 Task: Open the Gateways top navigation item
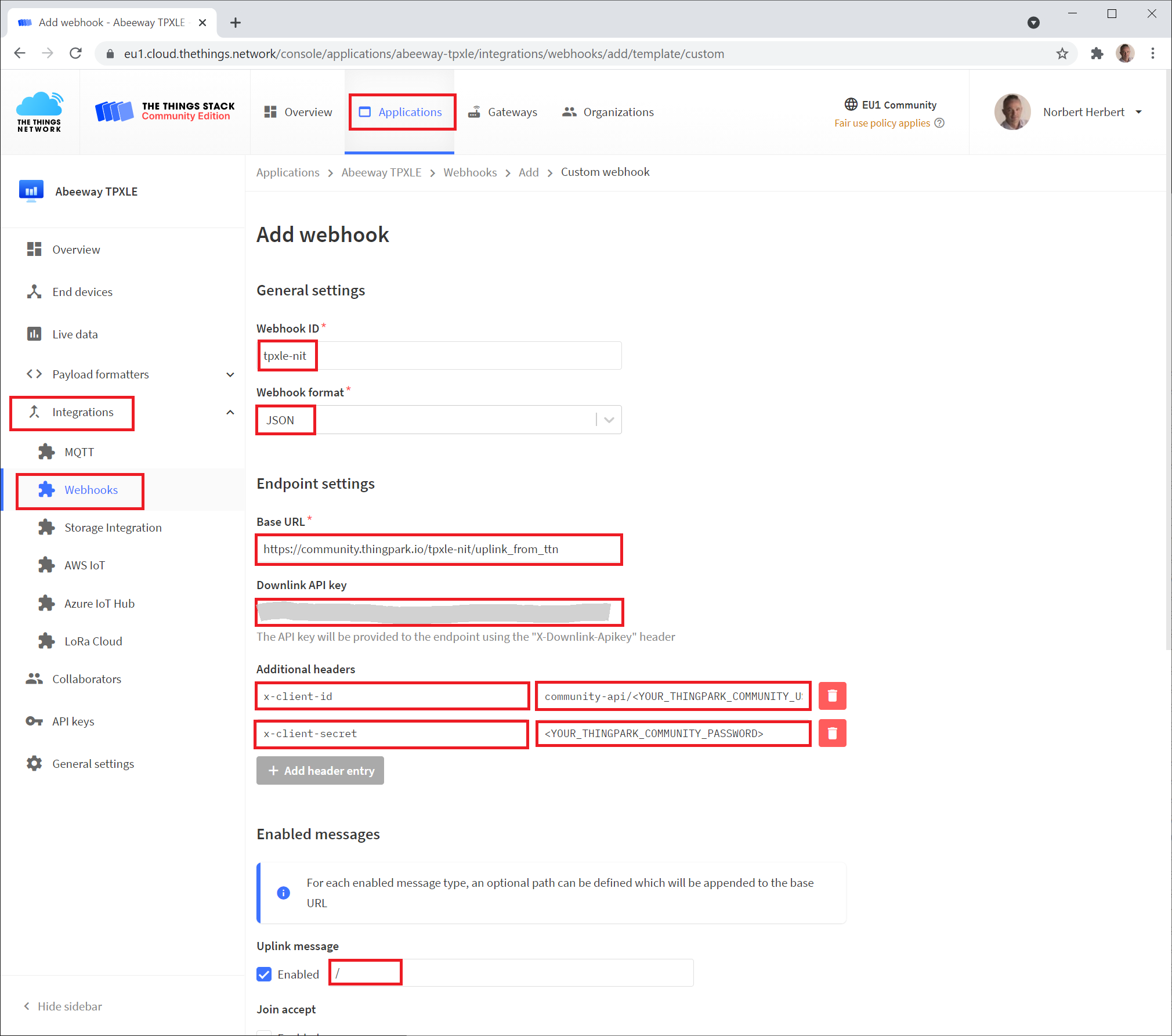(x=503, y=112)
